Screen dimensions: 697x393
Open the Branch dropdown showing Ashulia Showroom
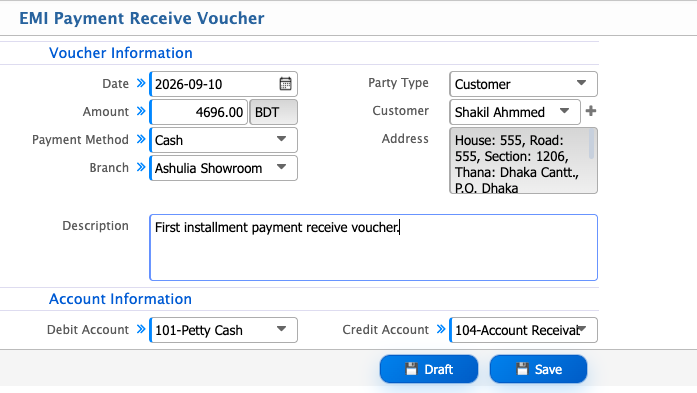coord(224,168)
